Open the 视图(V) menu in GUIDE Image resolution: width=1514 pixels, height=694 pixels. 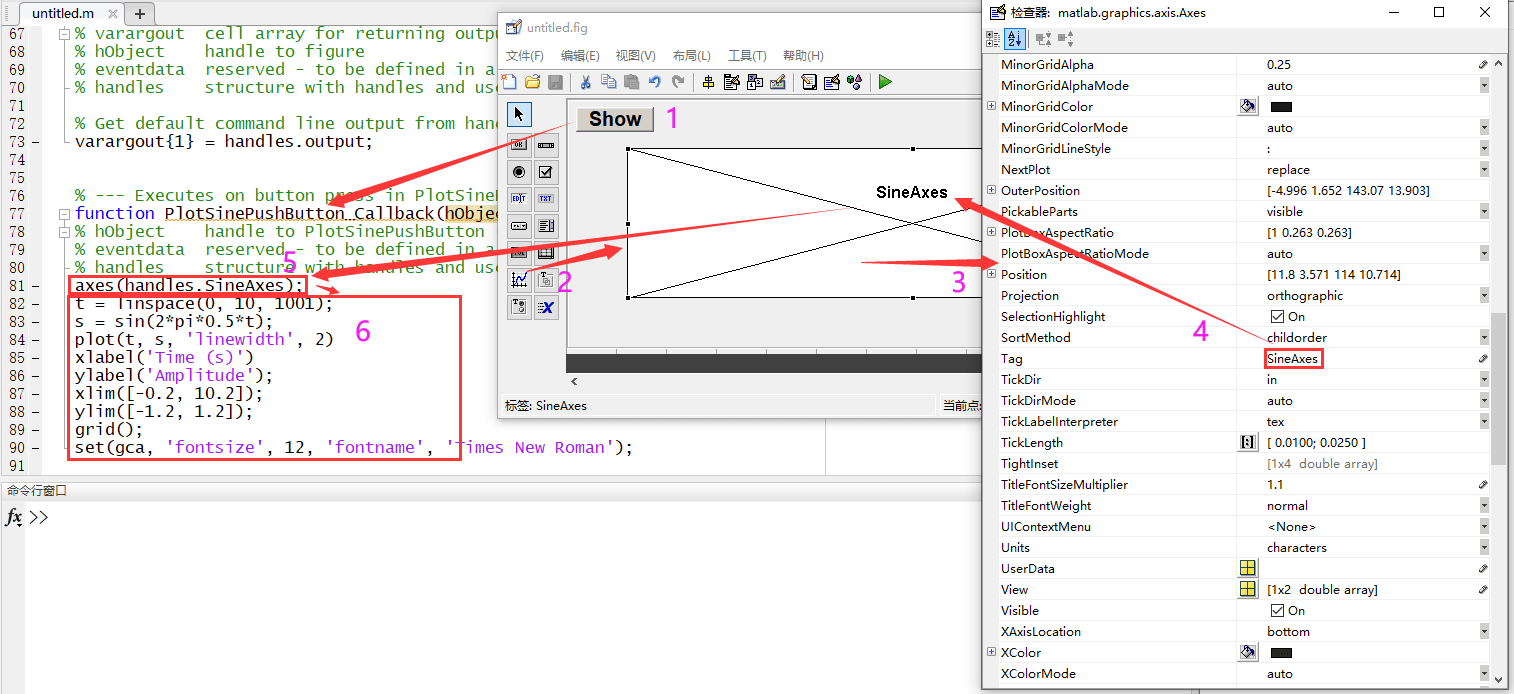pos(635,56)
